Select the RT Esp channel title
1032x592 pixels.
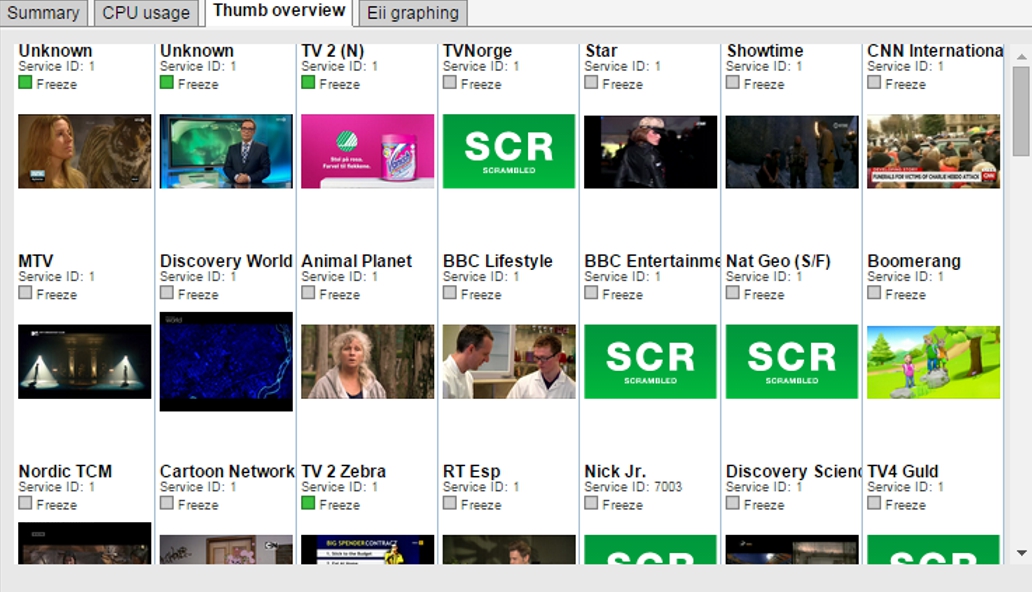pyautogui.click(x=471, y=471)
